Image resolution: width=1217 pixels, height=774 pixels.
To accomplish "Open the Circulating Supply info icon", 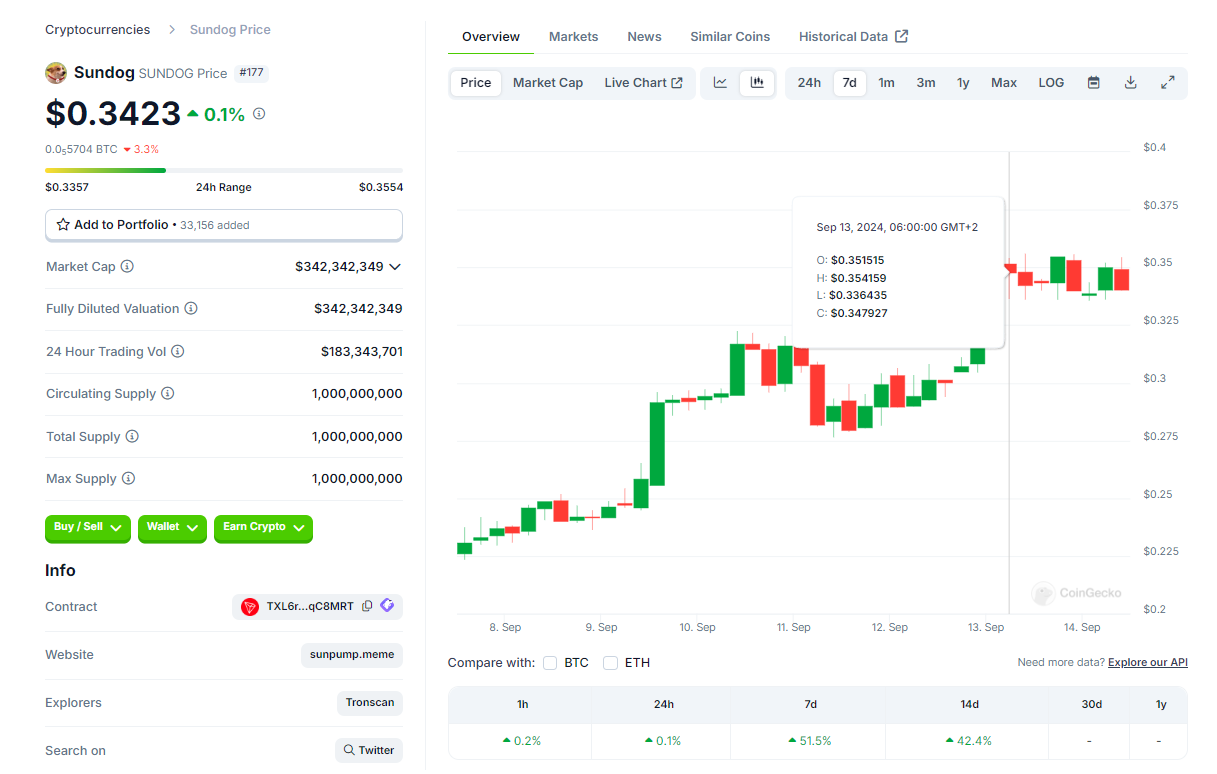I will (x=168, y=394).
